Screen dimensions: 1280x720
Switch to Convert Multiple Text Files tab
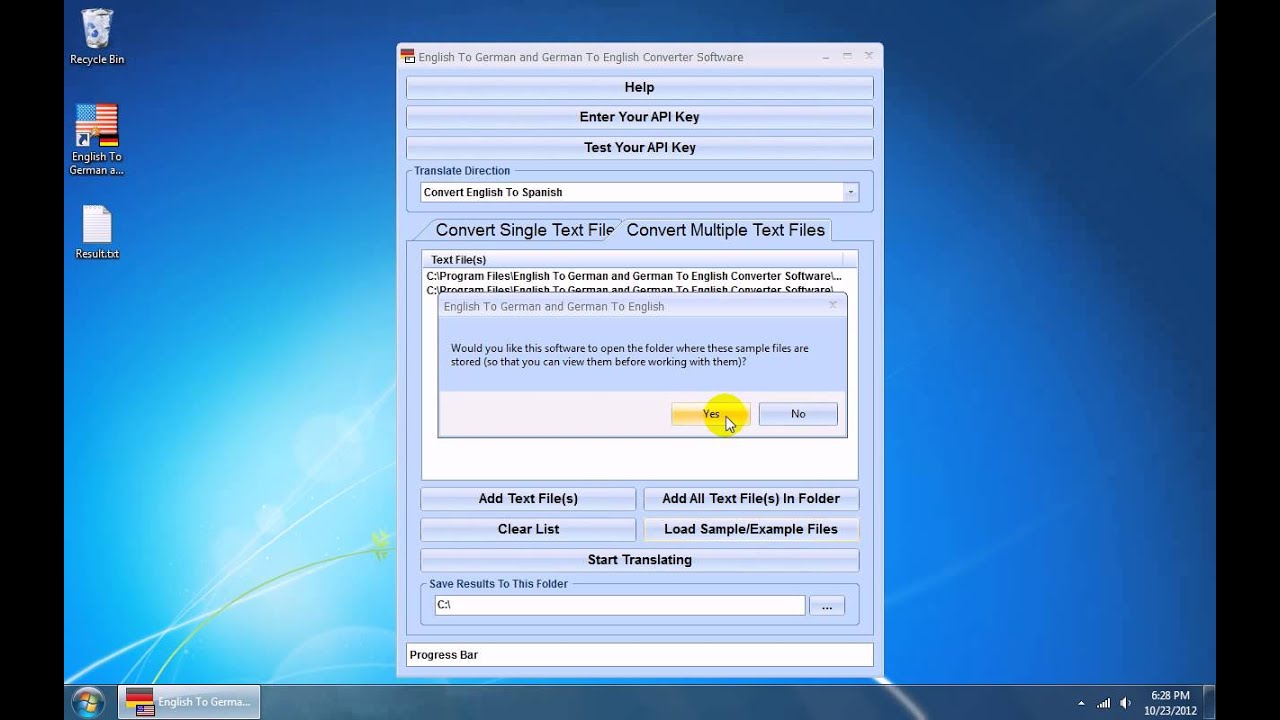click(726, 230)
